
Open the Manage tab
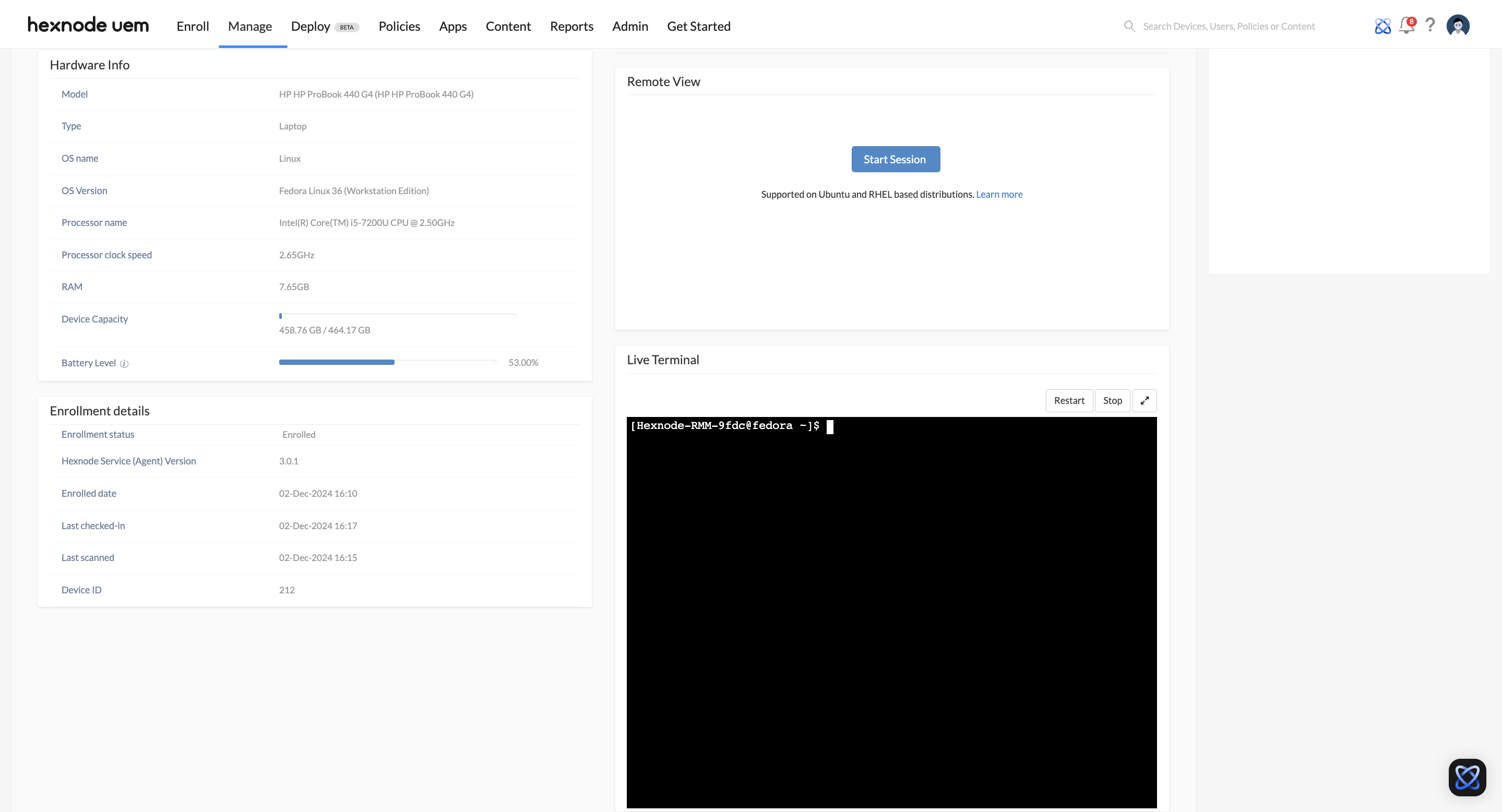(249, 26)
